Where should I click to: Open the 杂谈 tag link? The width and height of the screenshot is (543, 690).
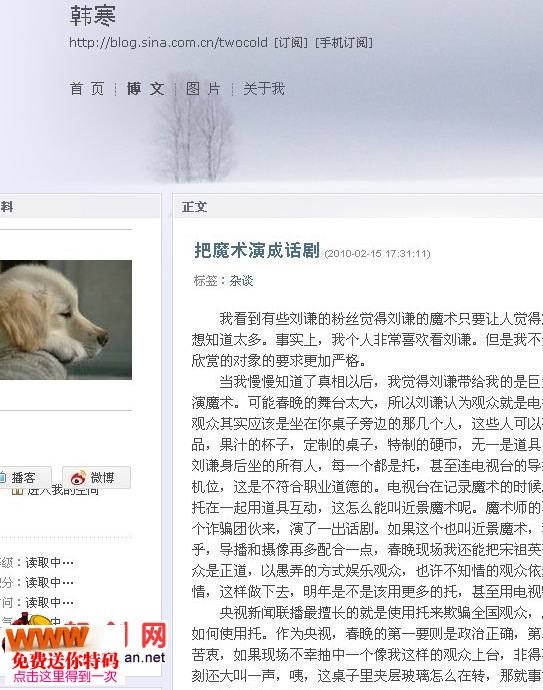241,281
